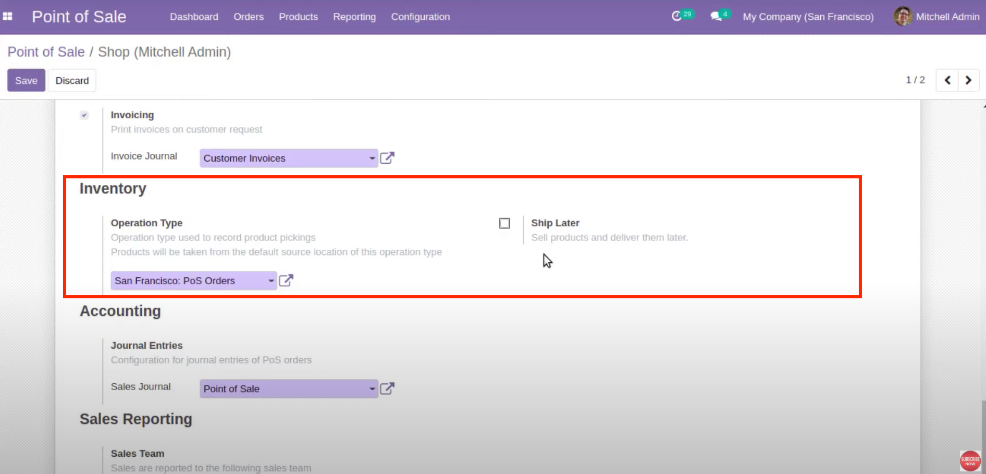The height and width of the screenshot is (474, 986).
Task: Open the Orders menu
Action: coord(248,17)
